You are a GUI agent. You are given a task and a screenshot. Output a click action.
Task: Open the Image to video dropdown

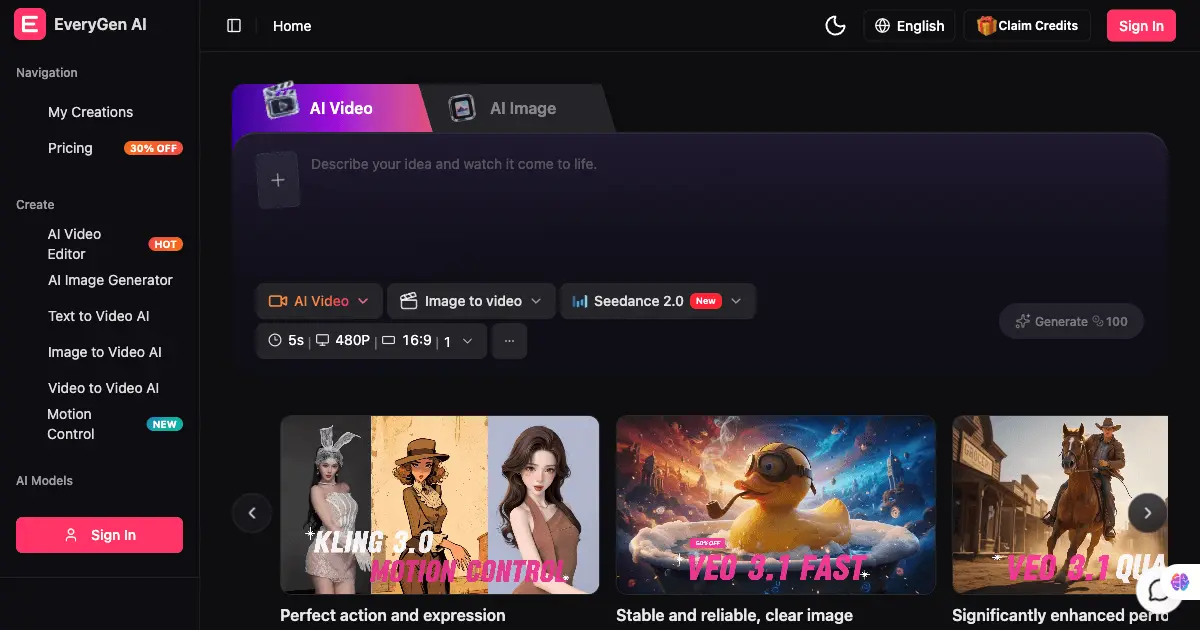471,301
